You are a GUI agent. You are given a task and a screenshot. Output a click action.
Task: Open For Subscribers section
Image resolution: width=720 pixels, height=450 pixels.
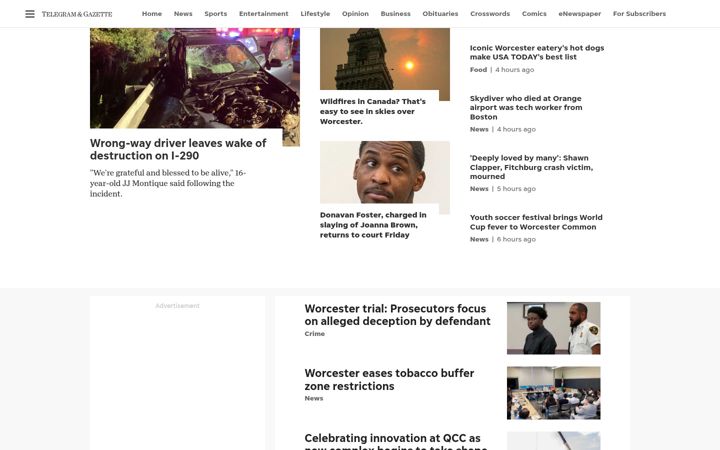pyautogui.click(x=639, y=14)
